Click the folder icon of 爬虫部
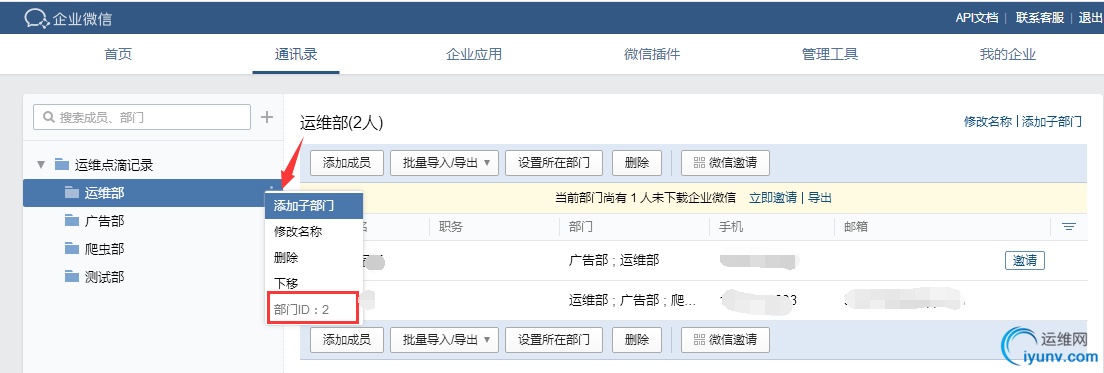Screen dimensions: 1104x373 [72, 248]
